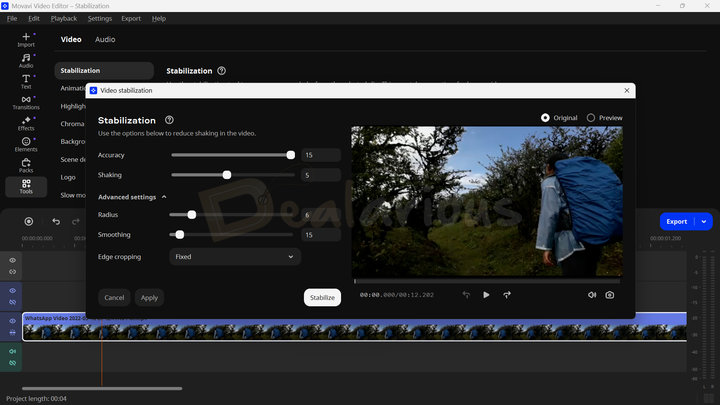Click the Stabilize button

(x=322, y=297)
